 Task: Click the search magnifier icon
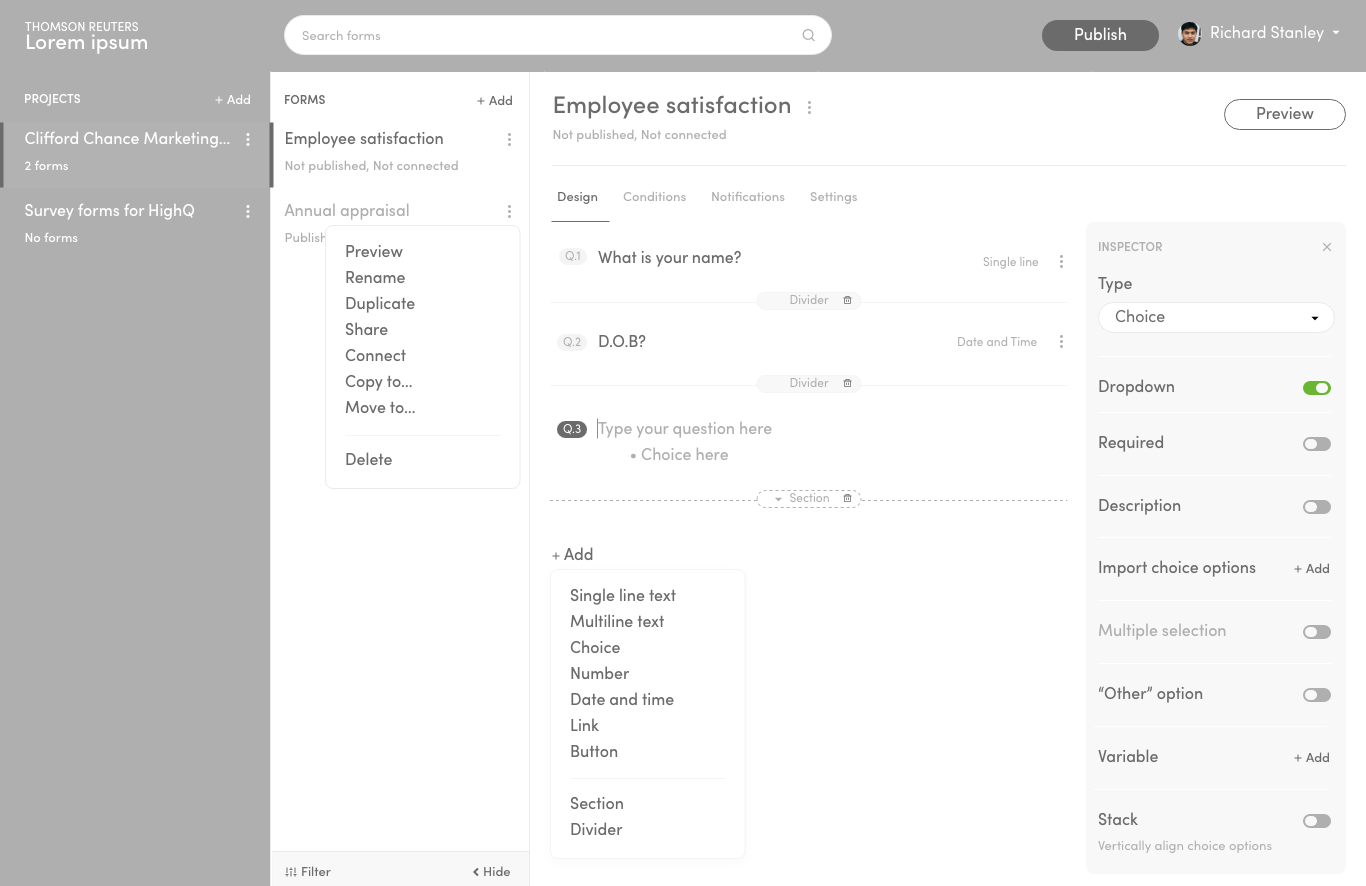tap(808, 36)
